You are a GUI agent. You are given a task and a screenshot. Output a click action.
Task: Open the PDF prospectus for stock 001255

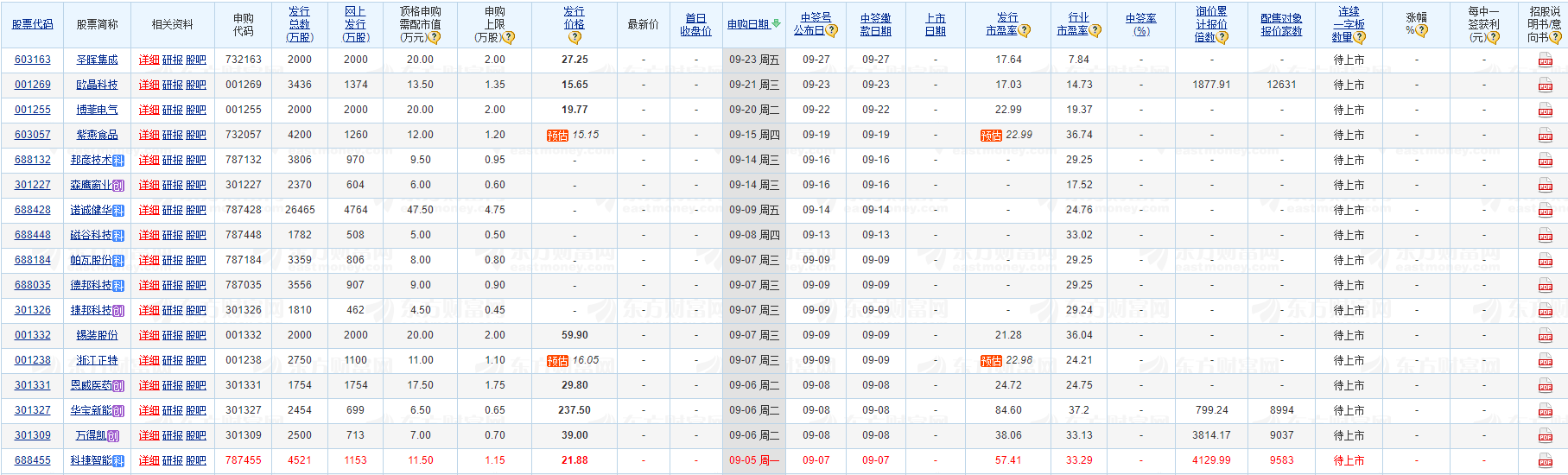1545,111
